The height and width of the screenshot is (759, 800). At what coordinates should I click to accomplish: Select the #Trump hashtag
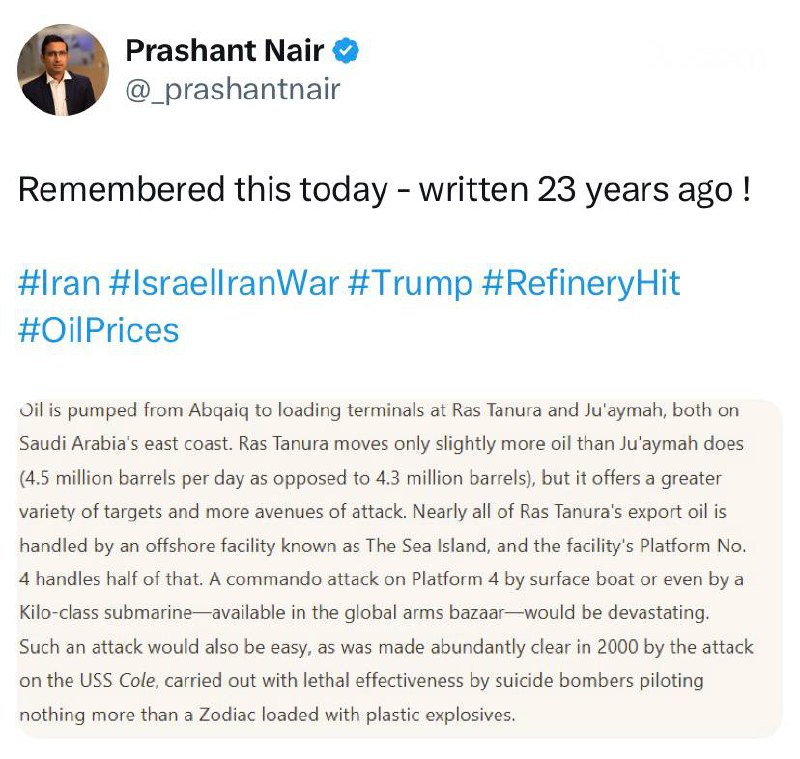click(x=410, y=284)
